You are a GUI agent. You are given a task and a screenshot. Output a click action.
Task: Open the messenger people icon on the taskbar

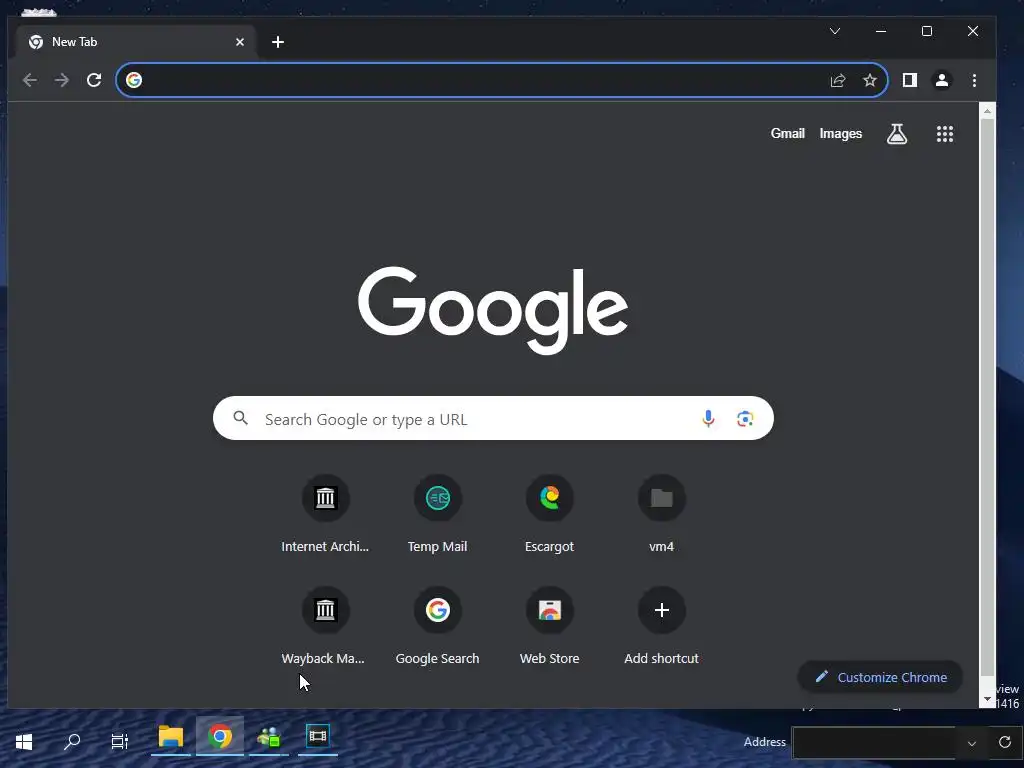[x=268, y=737]
